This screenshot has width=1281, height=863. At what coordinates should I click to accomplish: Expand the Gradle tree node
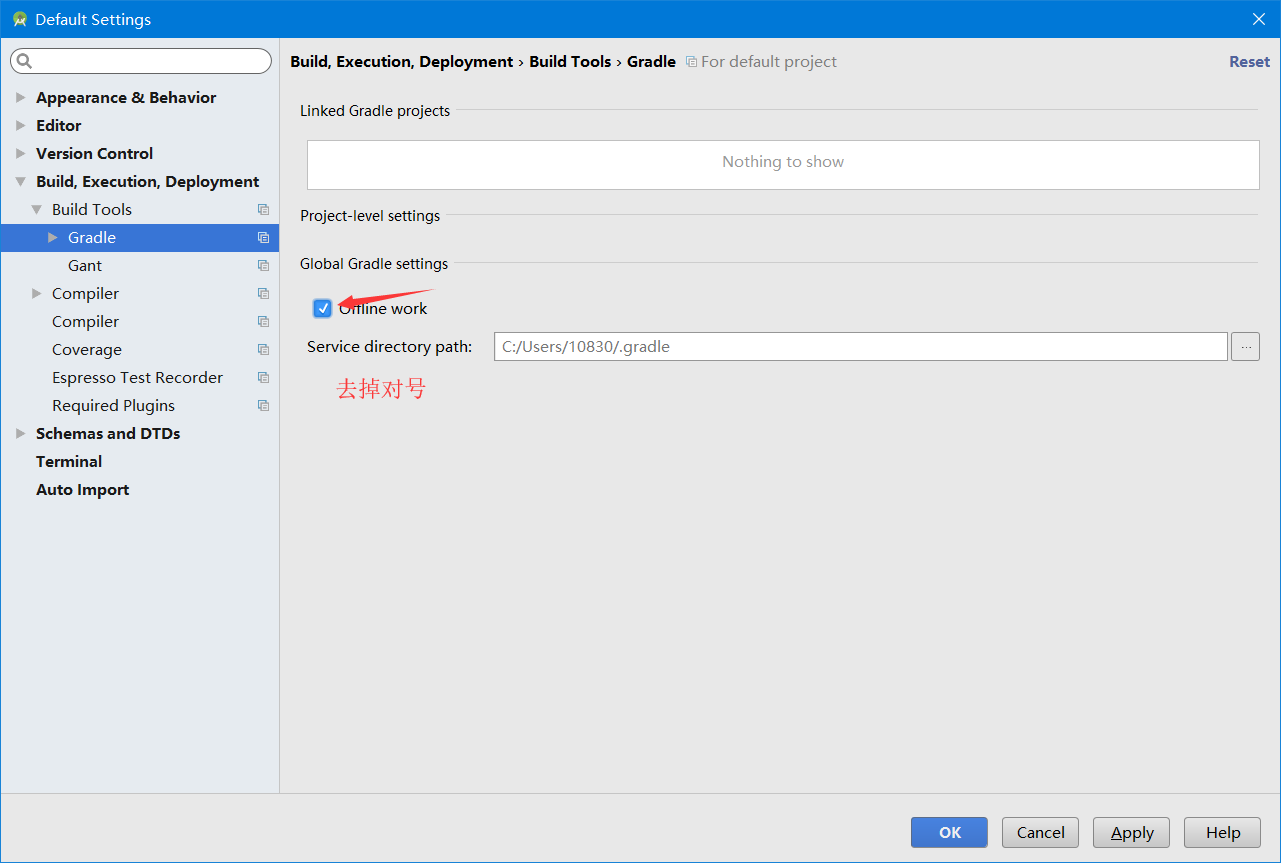coord(53,237)
